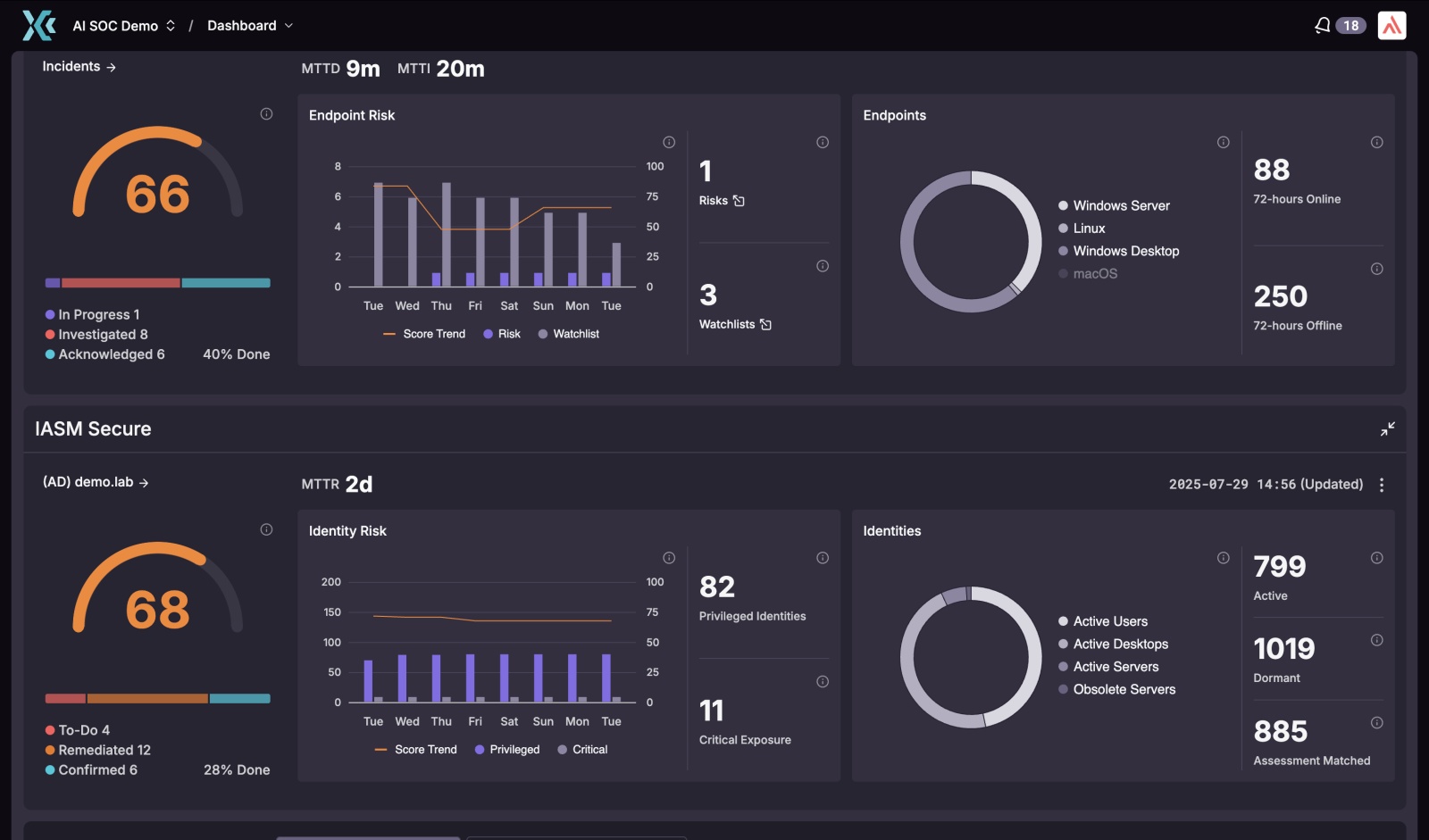The height and width of the screenshot is (840, 1429).
Task: Expand the AI SOC Demo workspace switcher
Action: pos(124,26)
